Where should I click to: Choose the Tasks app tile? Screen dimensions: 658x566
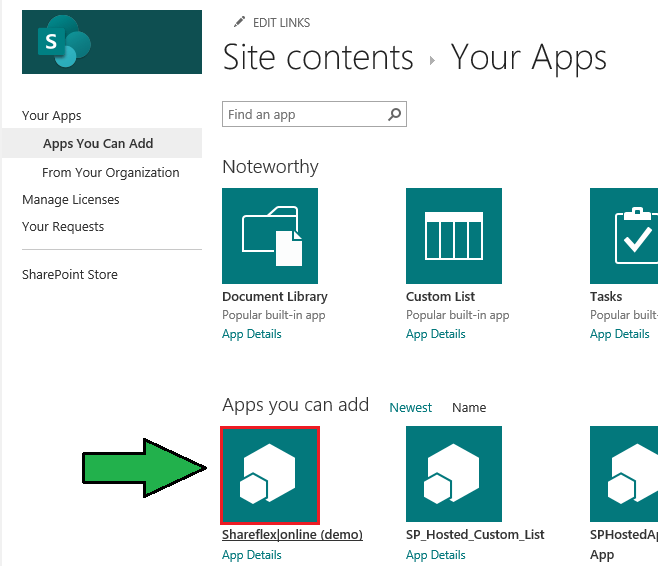(x=626, y=236)
